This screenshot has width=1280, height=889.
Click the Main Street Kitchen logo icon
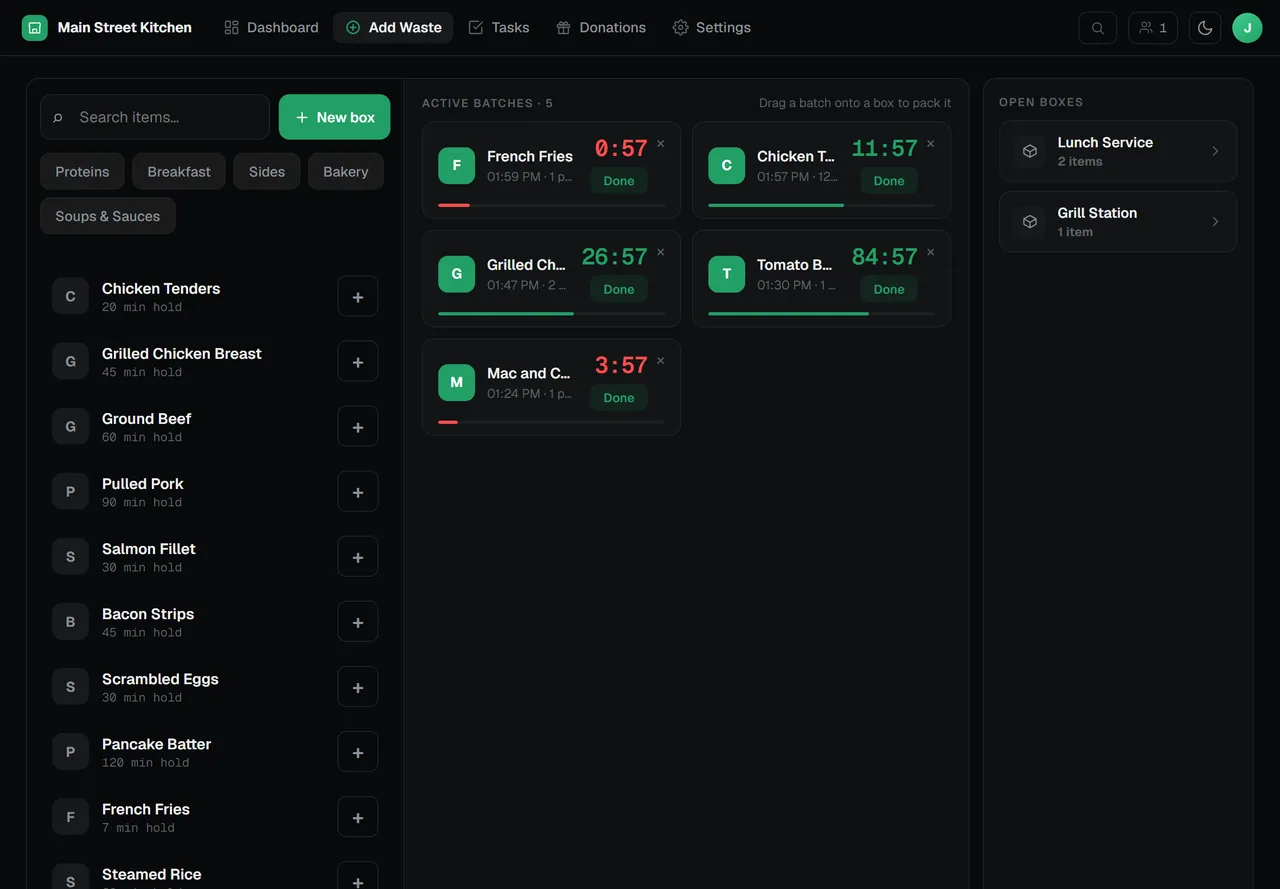pyautogui.click(x=35, y=28)
